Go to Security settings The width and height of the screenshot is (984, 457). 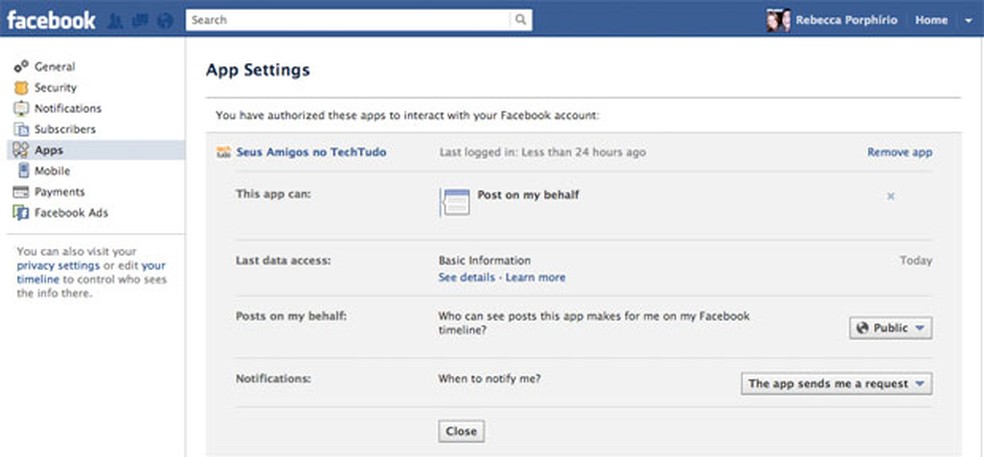(x=55, y=88)
